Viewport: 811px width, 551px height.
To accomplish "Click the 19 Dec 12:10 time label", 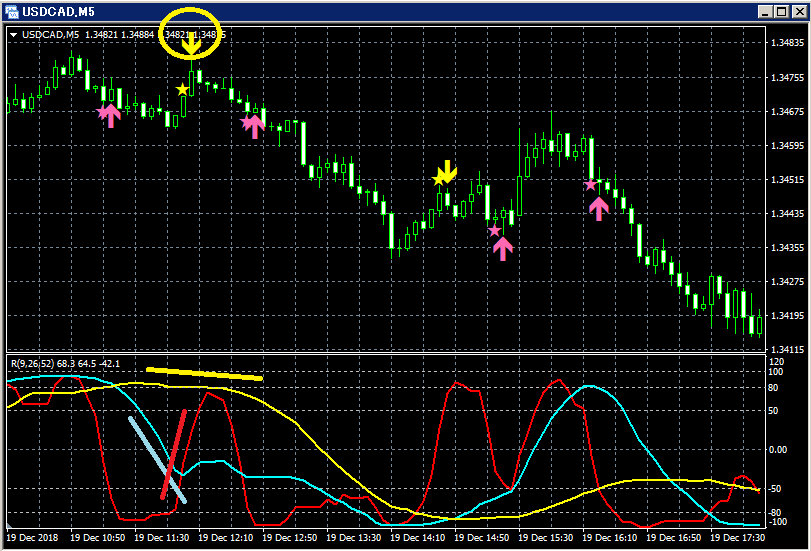I will (x=226, y=538).
